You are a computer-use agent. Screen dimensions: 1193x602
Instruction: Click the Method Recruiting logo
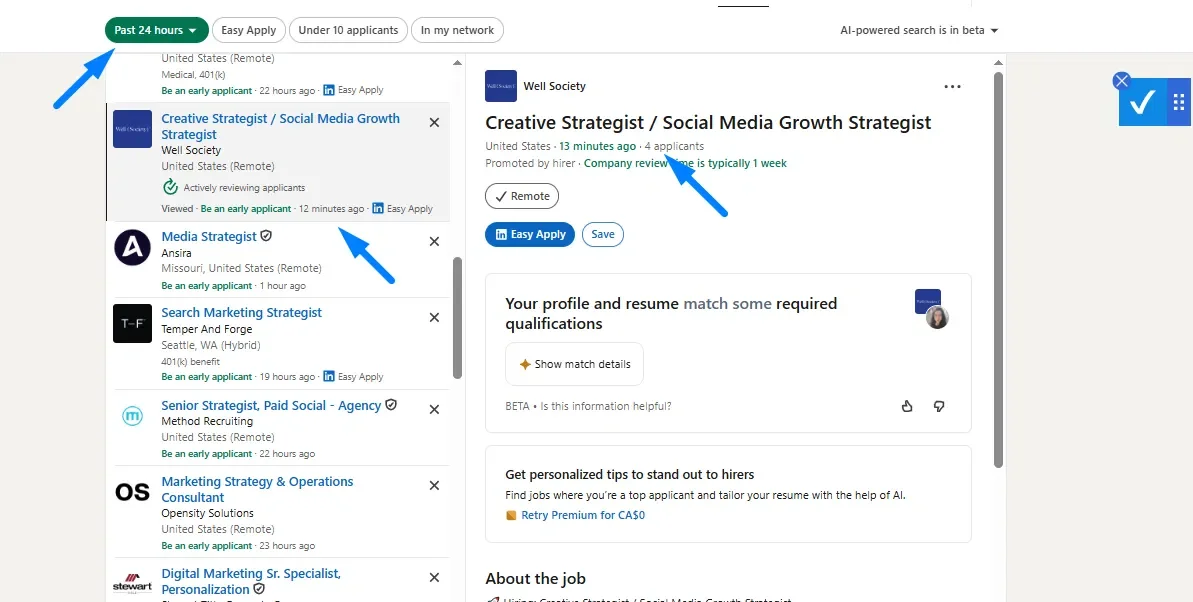click(x=132, y=416)
